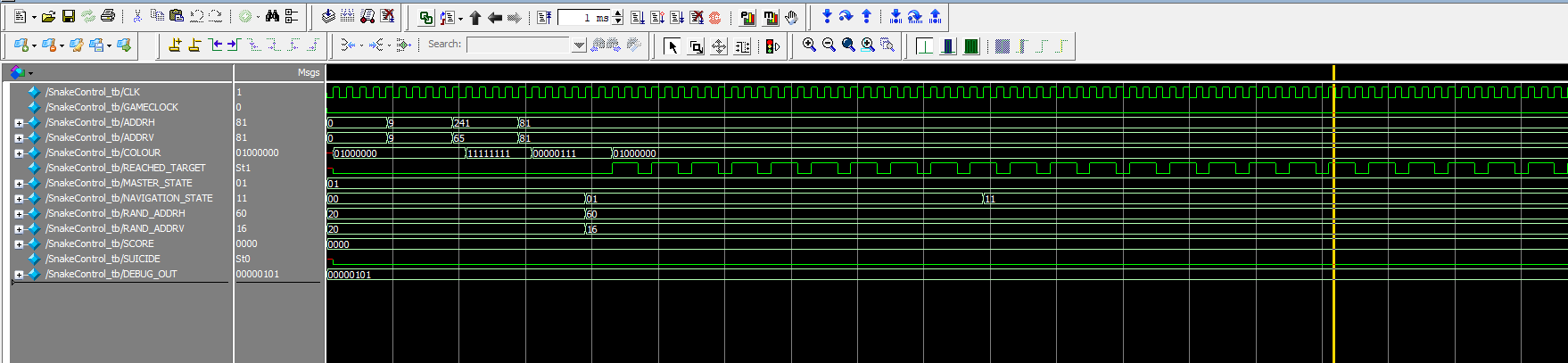The height and width of the screenshot is (363, 1568).
Task: Click the Msgs column header
Action: (x=279, y=72)
